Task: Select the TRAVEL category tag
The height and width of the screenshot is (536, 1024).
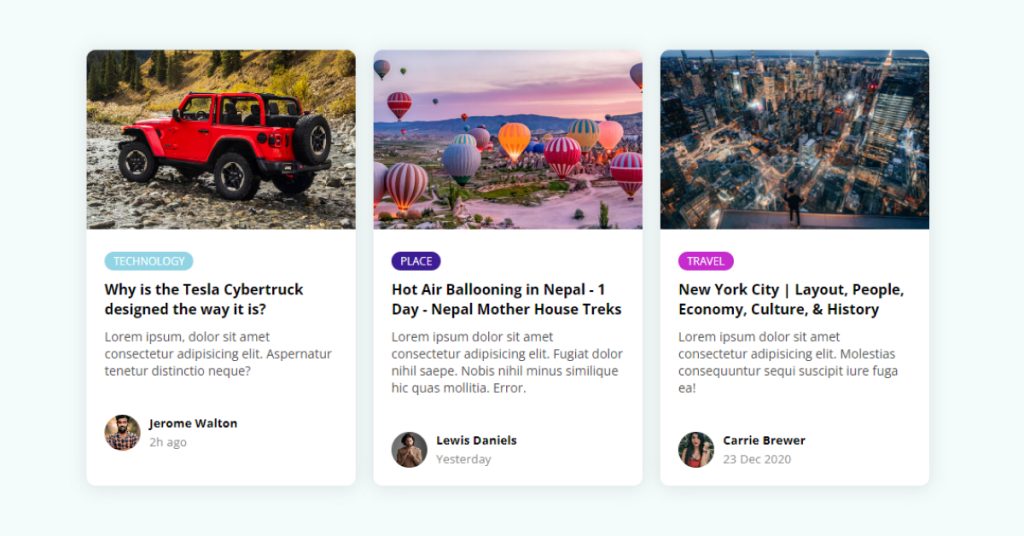Action: [705, 261]
